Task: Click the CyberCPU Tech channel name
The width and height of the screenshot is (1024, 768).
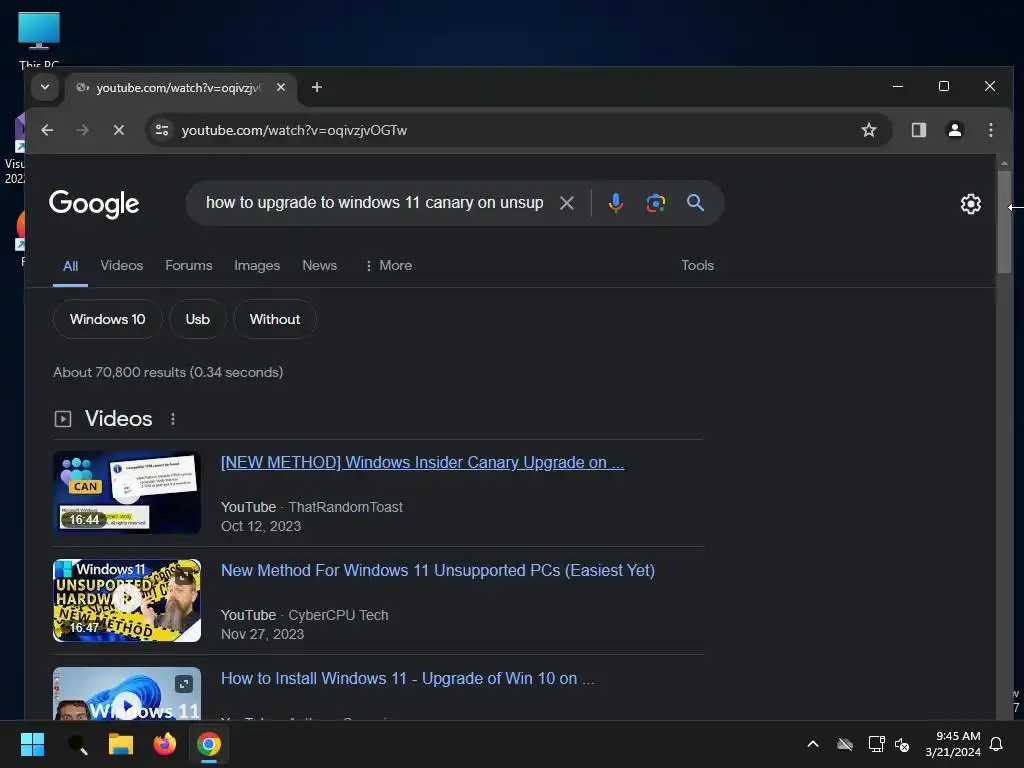Action: tap(338, 615)
